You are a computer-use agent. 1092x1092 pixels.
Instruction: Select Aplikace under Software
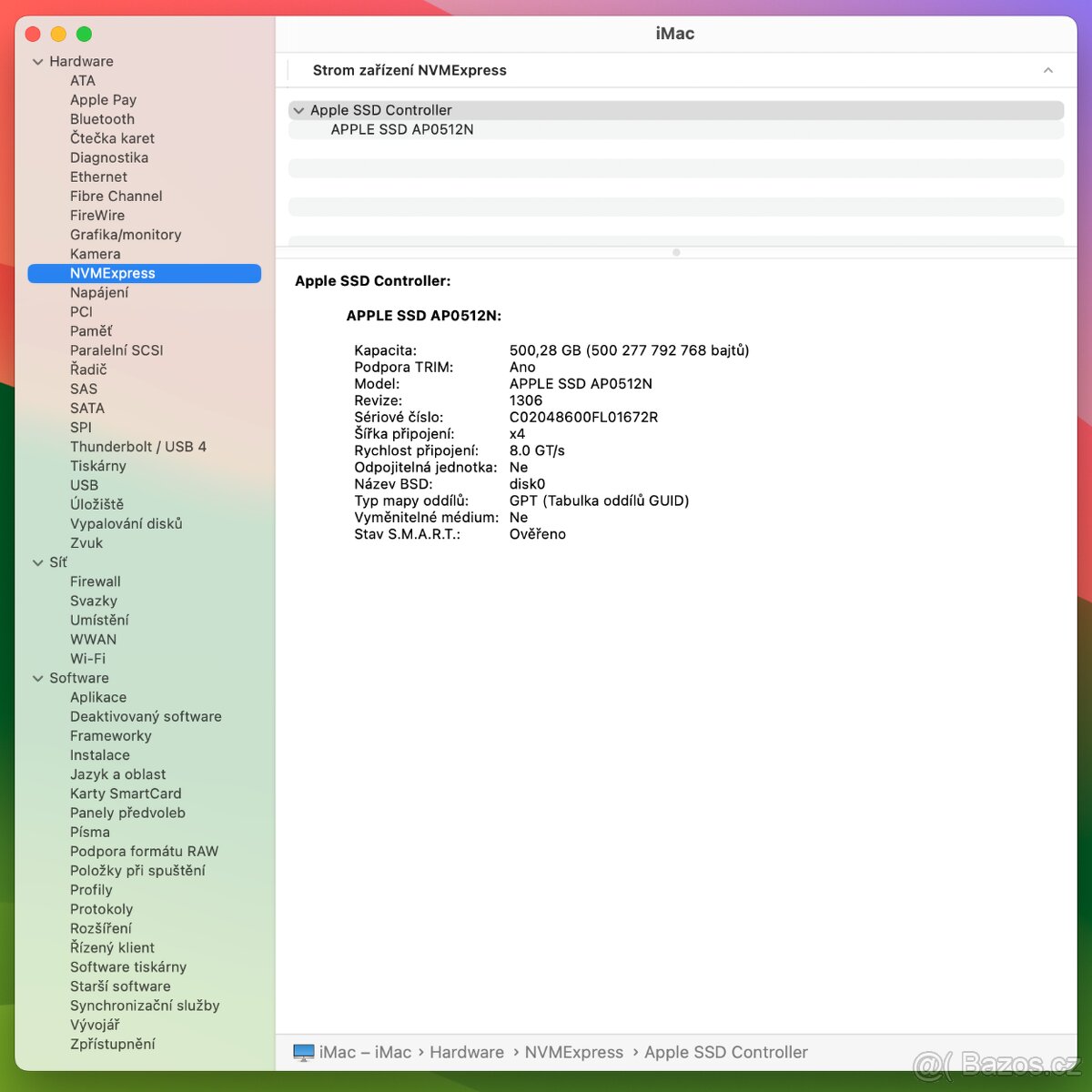98,697
